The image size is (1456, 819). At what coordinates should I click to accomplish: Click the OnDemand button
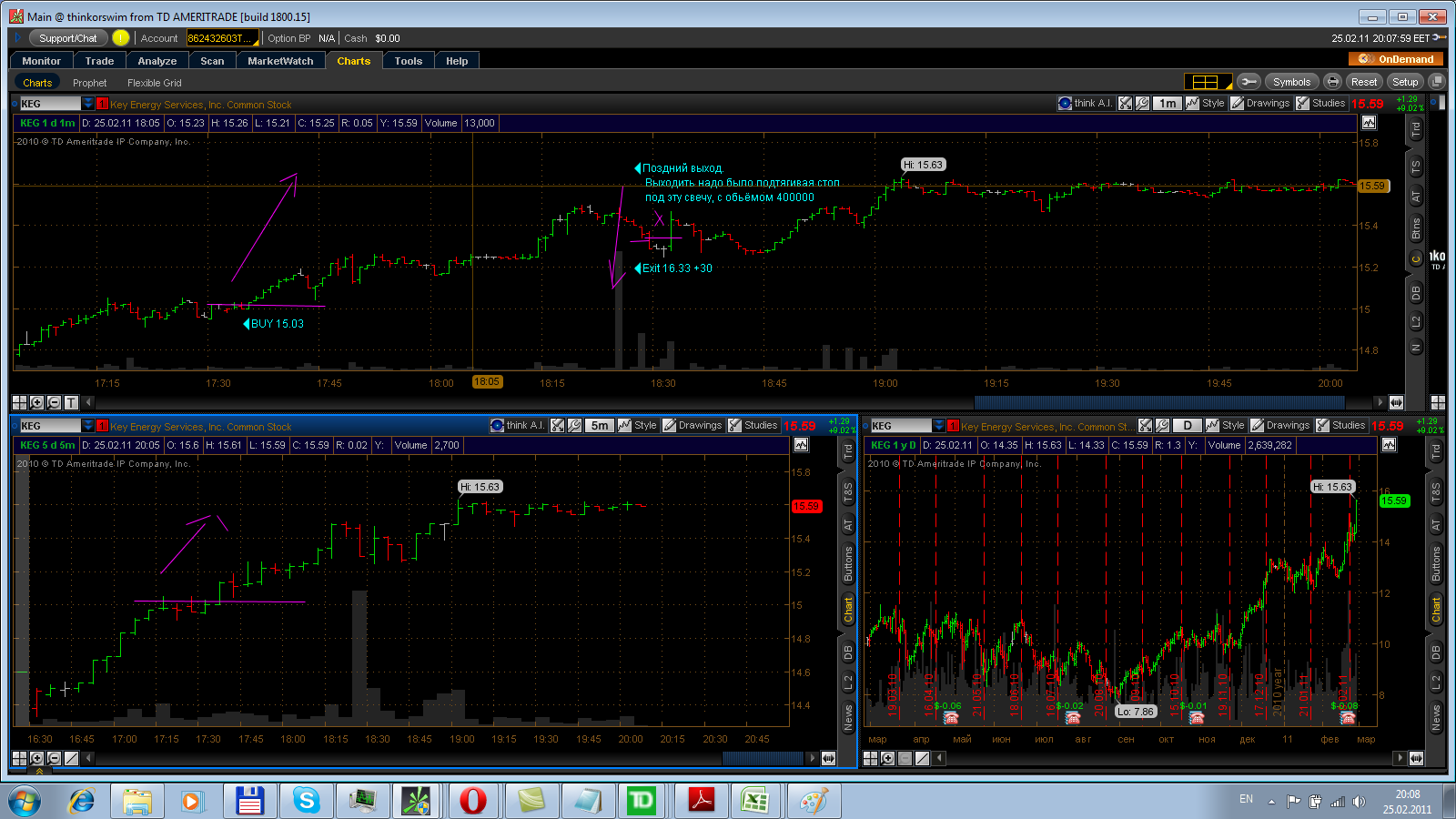pyautogui.click(x=1397, y=59)
